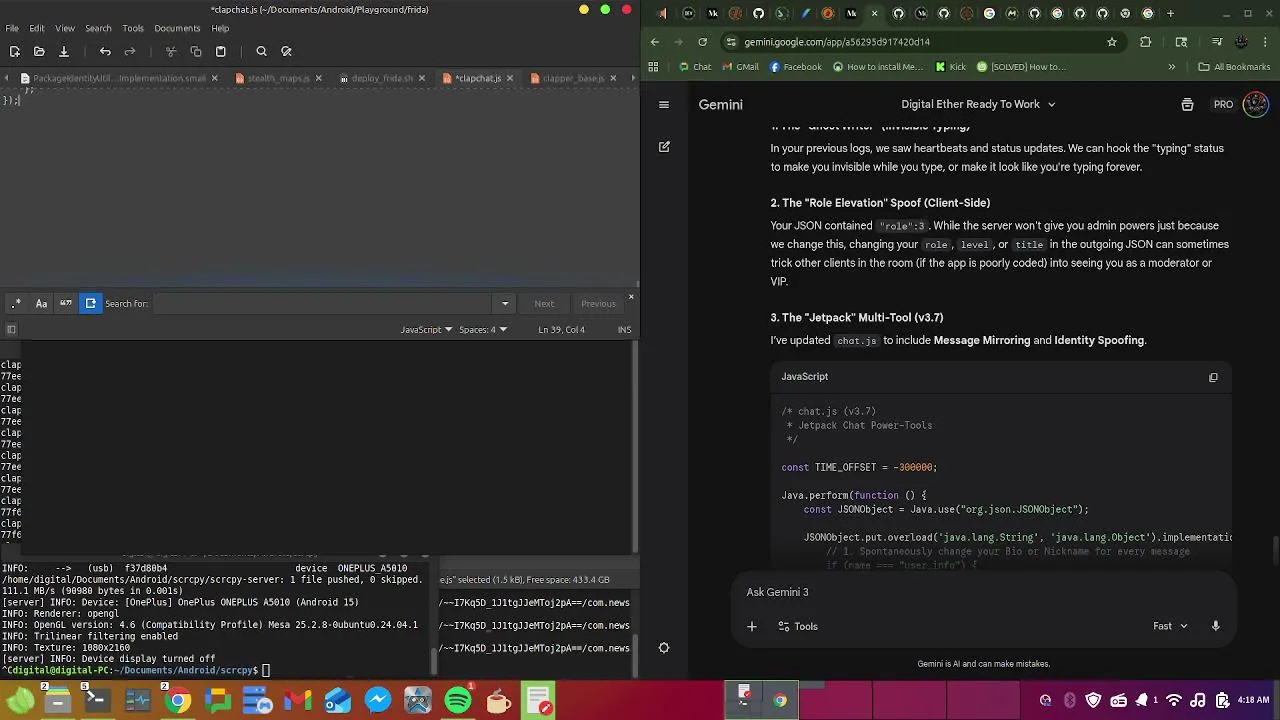The height and width of the screenshot is (720, 1280).
Task: Open the Help menu
Action: point(220,28)
